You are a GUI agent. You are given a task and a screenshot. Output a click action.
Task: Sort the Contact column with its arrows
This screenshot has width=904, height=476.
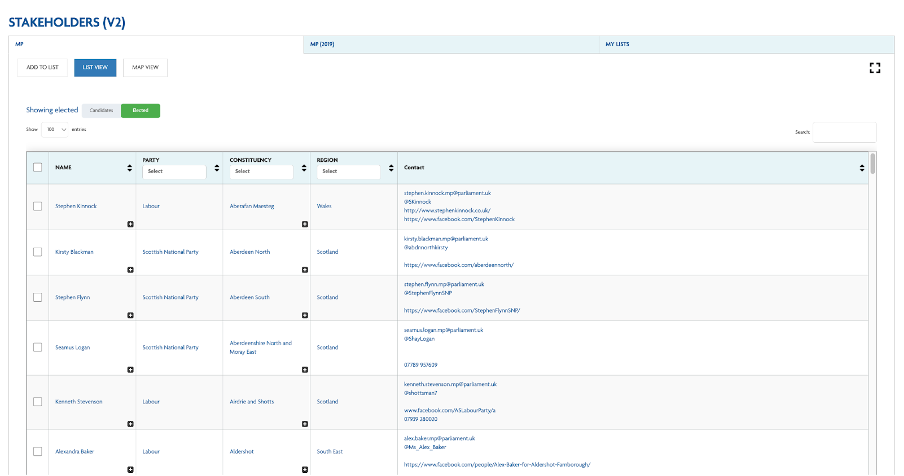[863, 168]
